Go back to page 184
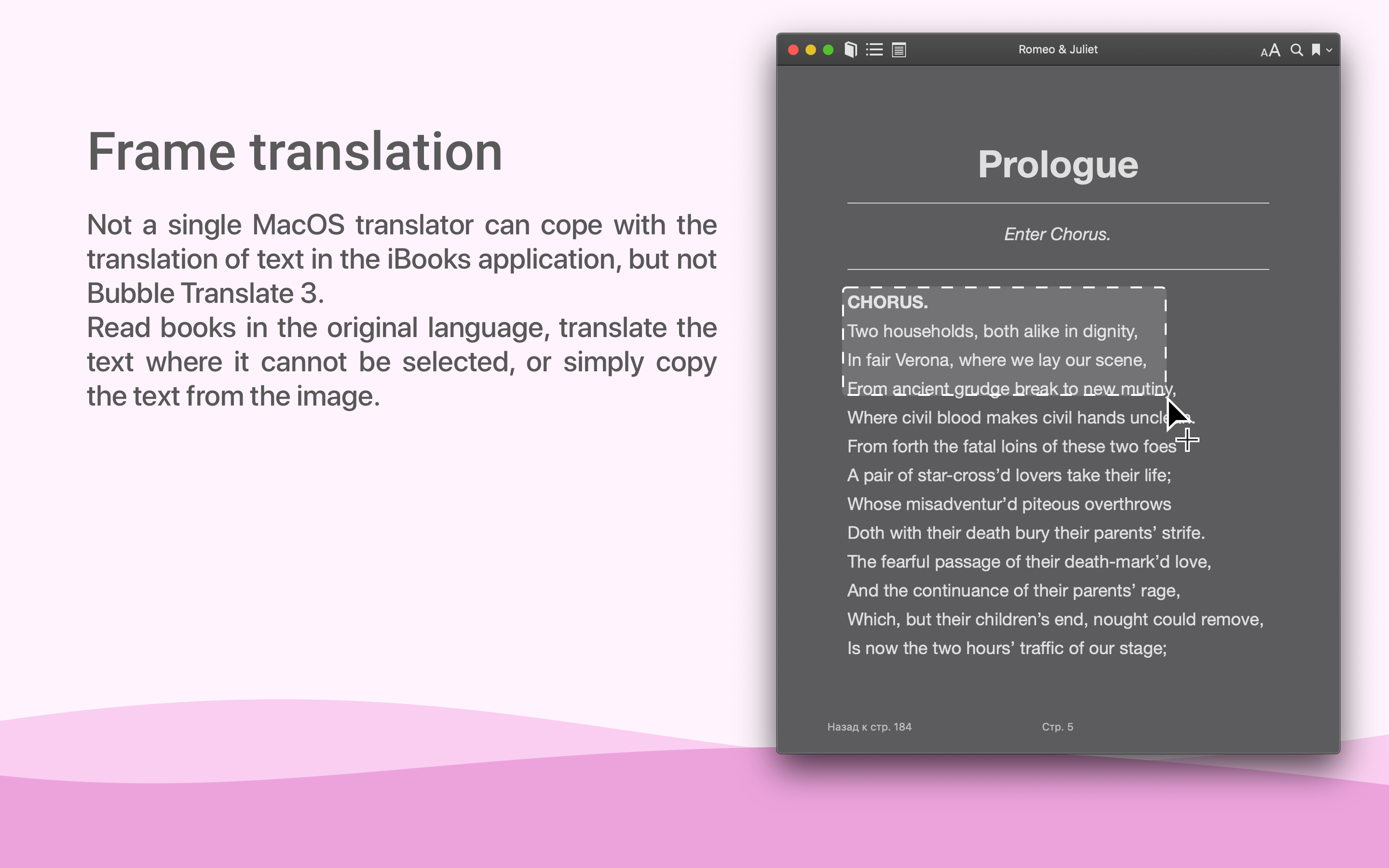The height and width of the screenshot is (868, 1389). click(869, 727)
